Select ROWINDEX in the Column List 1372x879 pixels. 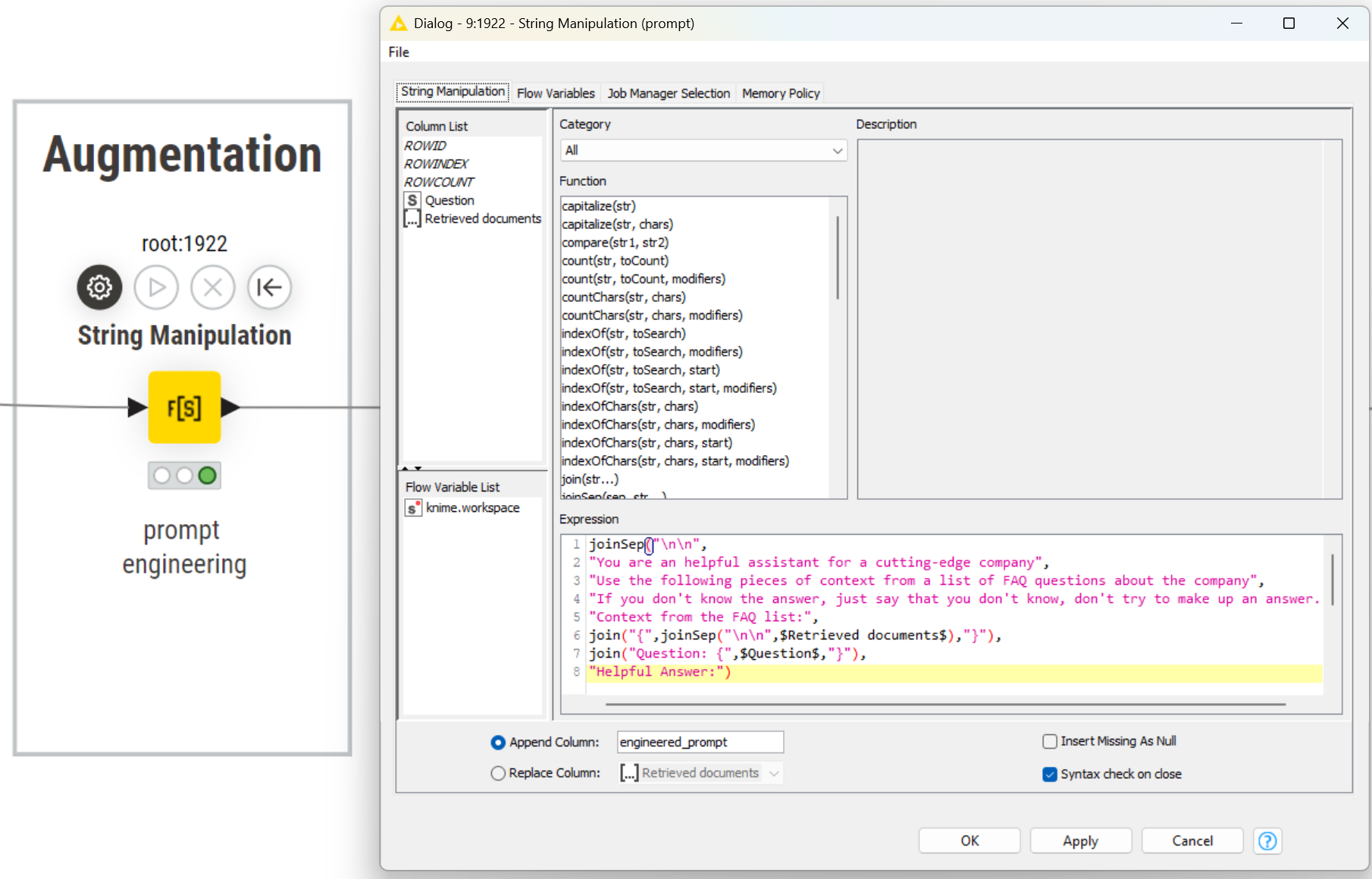pos(437,164)
